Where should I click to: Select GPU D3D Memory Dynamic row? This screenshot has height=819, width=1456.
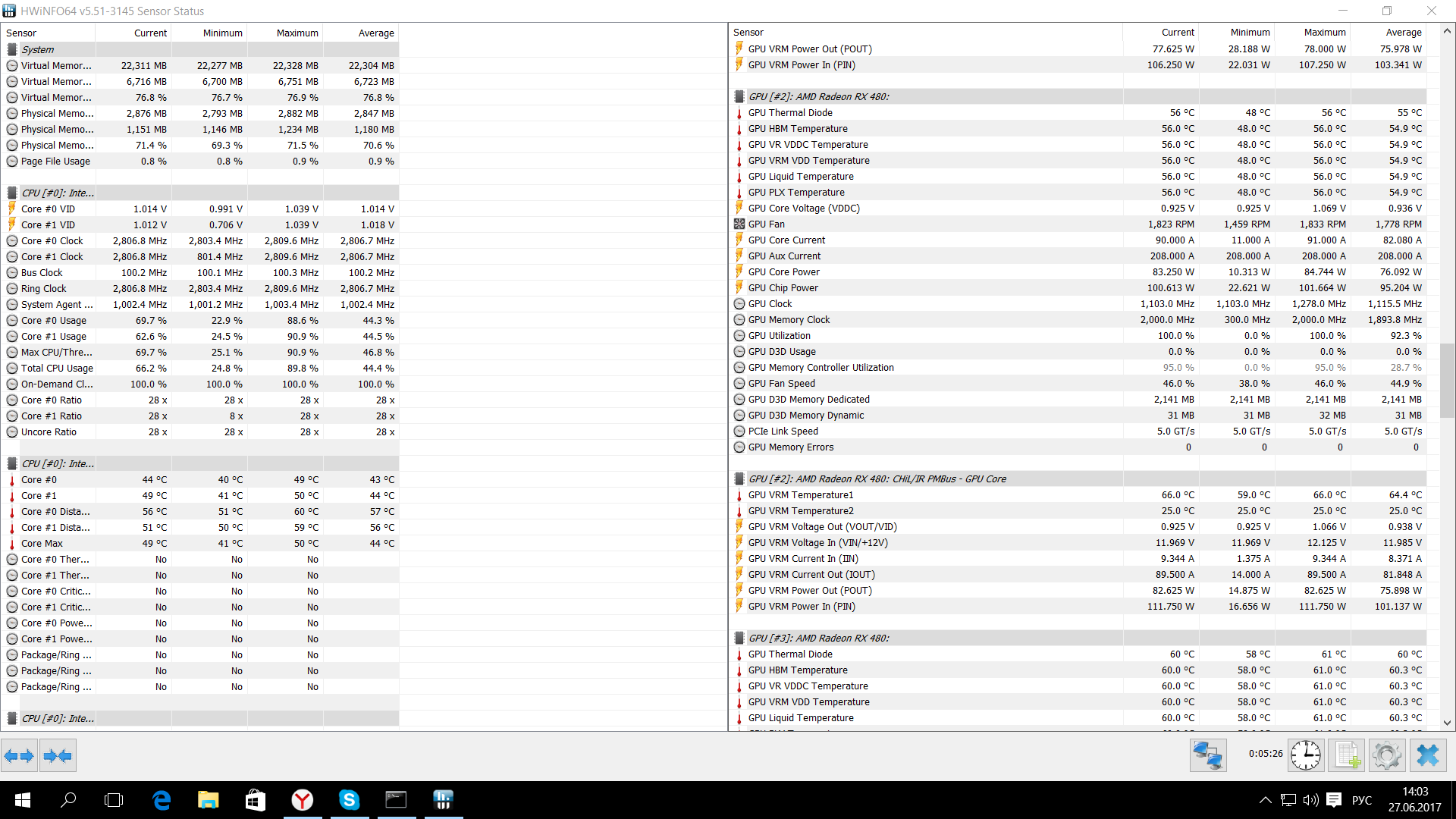[x=1080, y=416]
